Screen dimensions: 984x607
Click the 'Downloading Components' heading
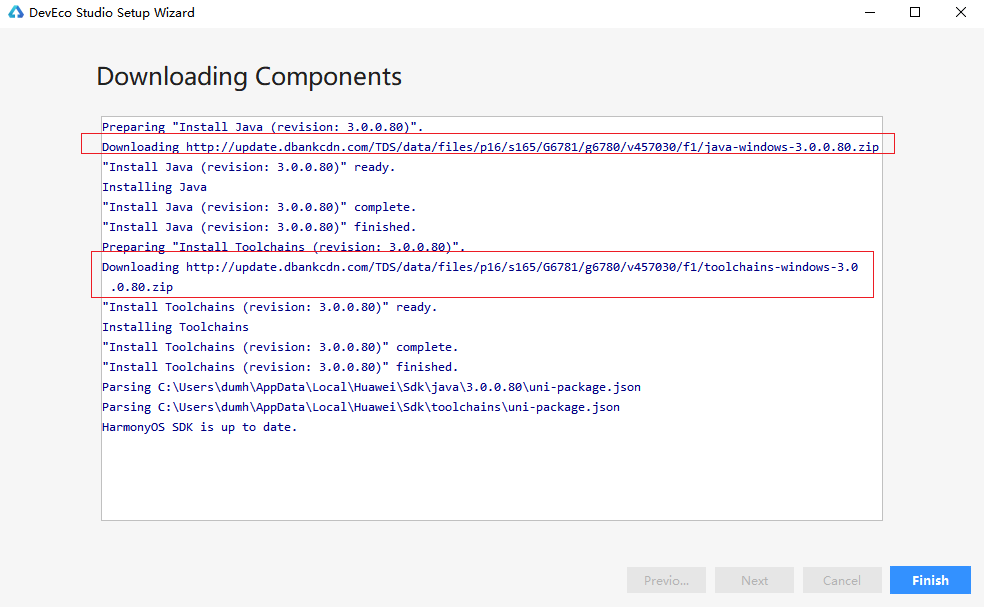(249, 77)
